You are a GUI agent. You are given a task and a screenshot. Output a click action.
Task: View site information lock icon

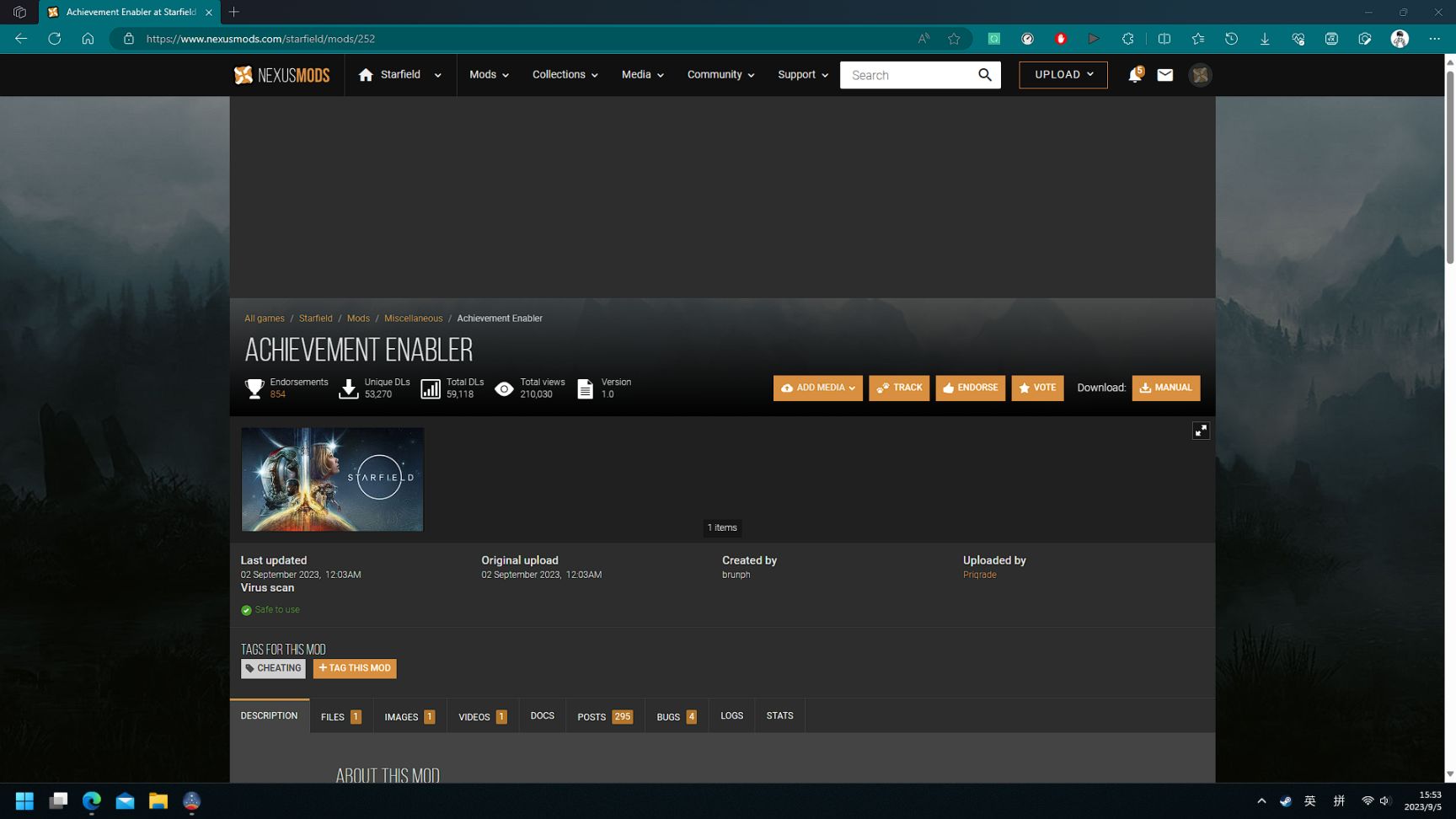tap(128, 39)
